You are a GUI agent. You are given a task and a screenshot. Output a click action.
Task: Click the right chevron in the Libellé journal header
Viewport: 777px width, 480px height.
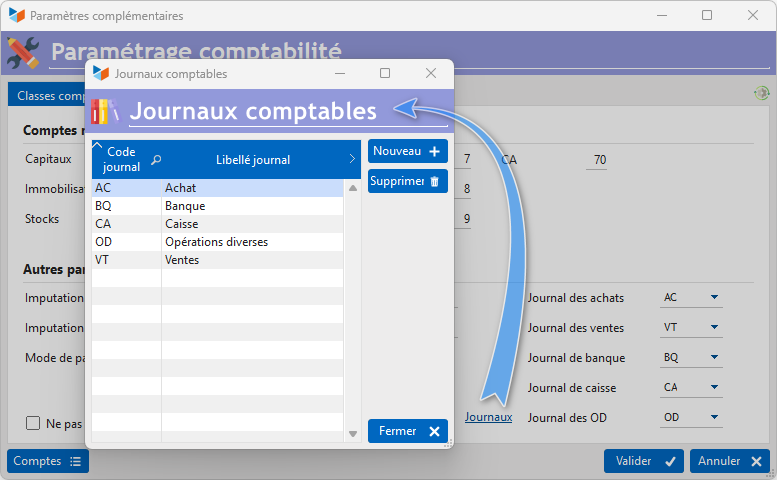point(352,159)
